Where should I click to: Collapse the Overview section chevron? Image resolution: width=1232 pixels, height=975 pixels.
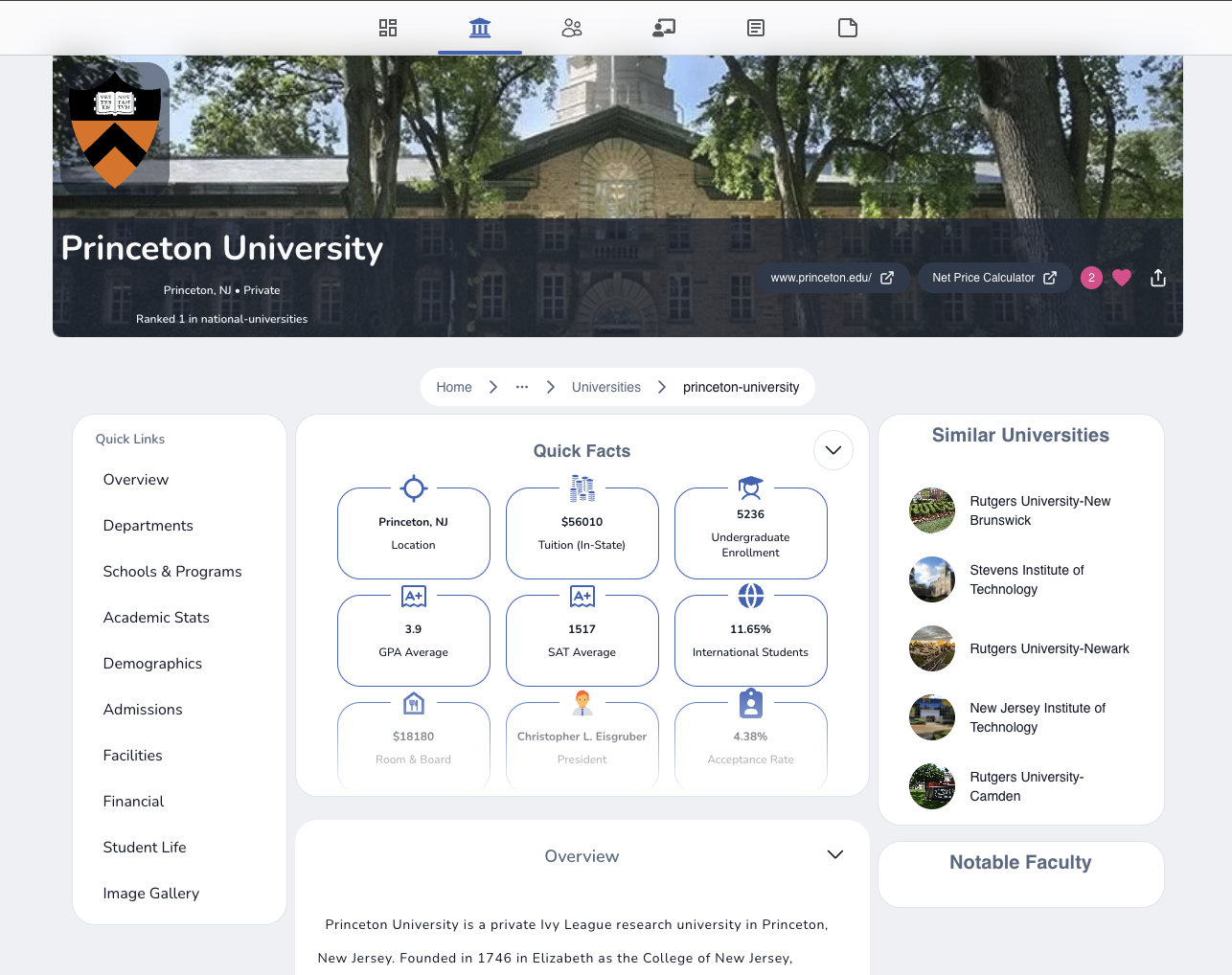tap(835, 854)
